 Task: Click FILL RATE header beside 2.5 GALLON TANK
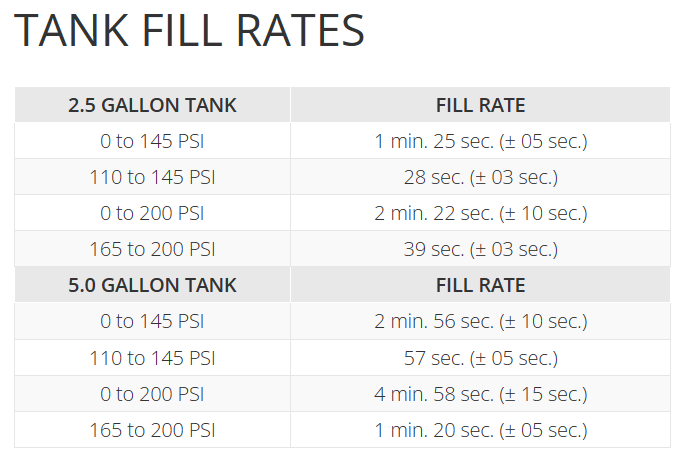pyautogui.click(x=480, y=105)
